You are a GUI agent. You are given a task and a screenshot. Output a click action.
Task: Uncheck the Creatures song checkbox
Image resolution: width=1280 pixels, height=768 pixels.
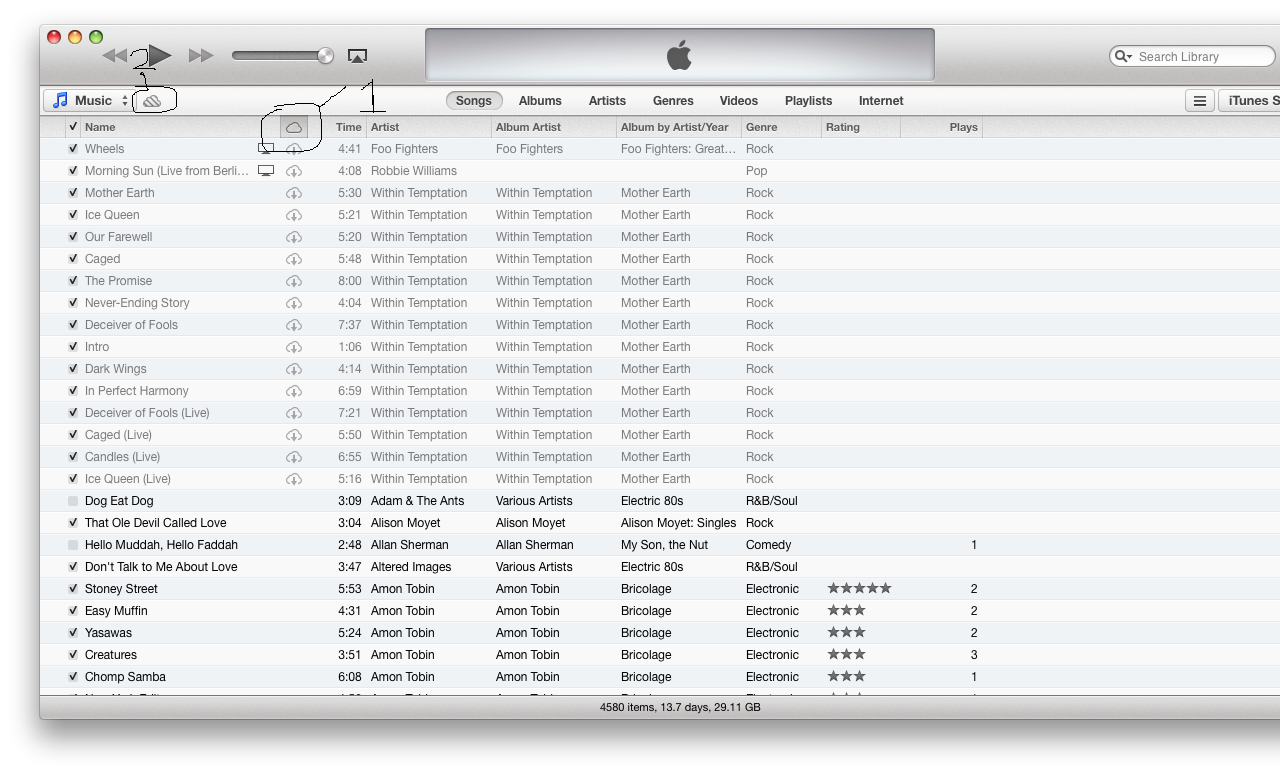pyautogui.click(x=73, y=655)
